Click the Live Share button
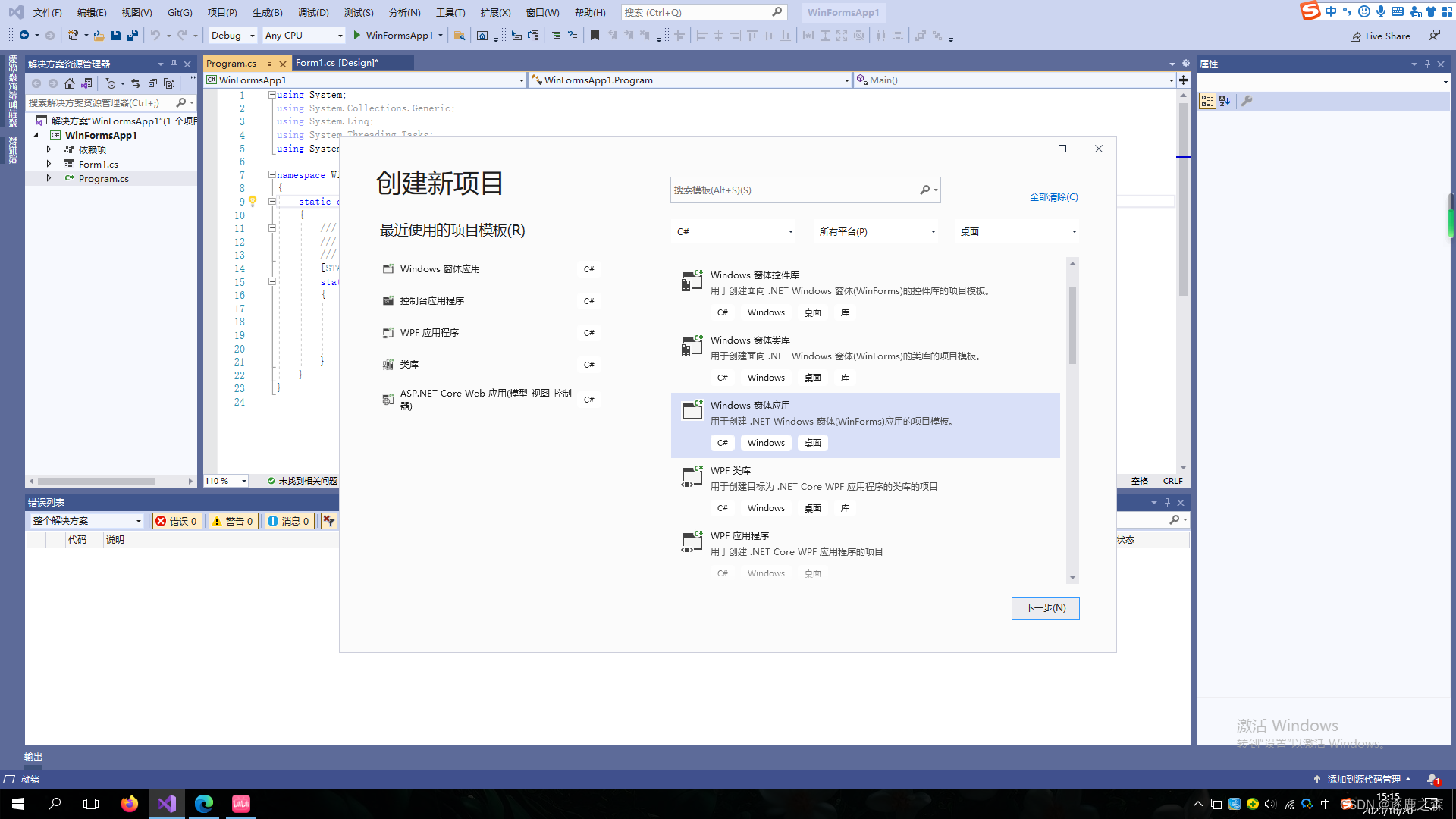This screenshot has width=1456, height=819. point(1380,36)
